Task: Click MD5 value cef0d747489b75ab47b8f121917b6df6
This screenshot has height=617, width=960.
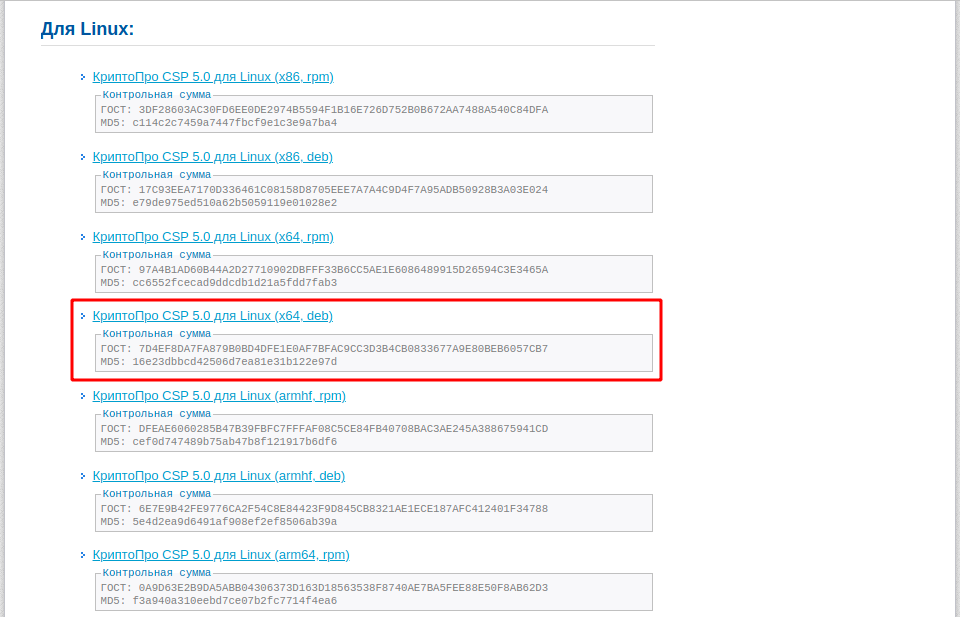Action: [234, 442]
